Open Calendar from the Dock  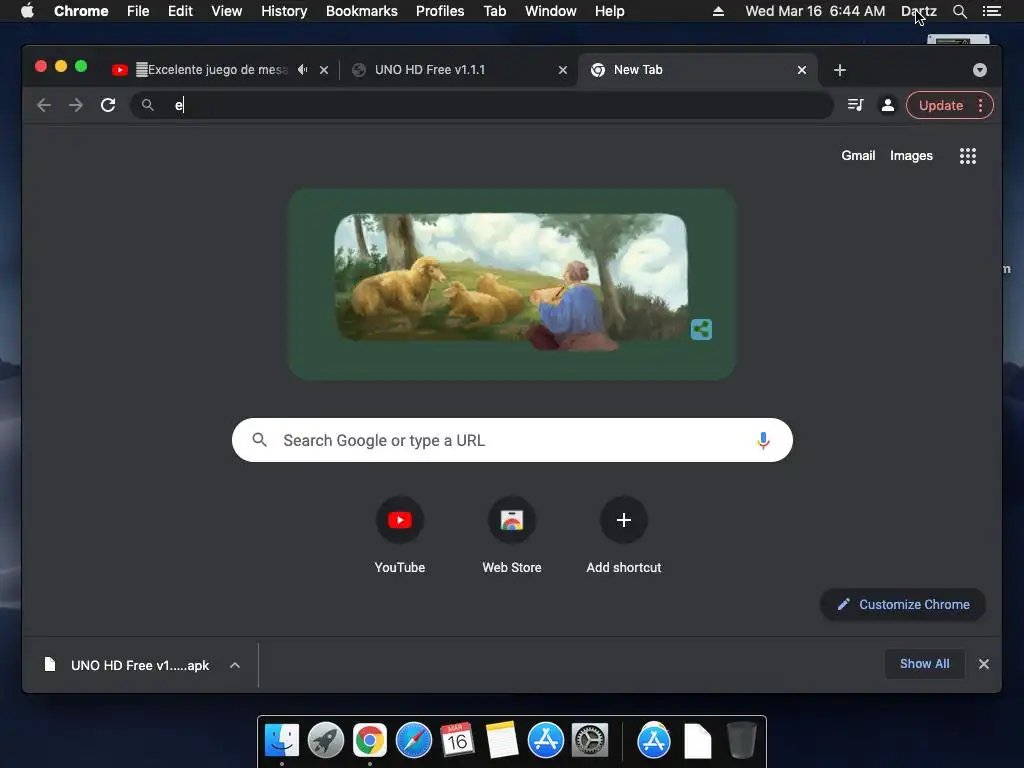coord(457,741)
